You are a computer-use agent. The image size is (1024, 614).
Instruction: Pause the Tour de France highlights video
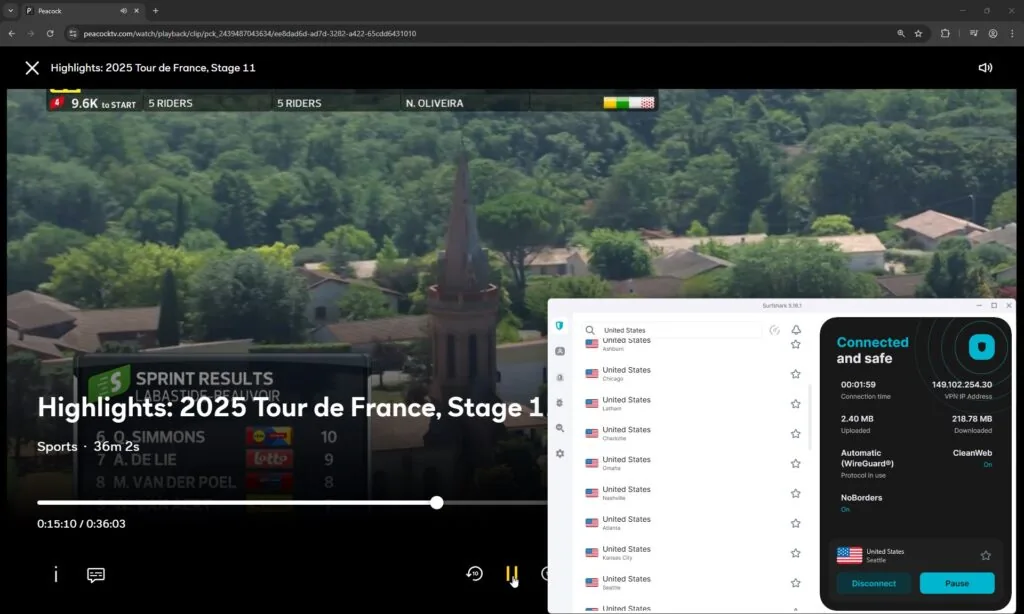[511, 574]
